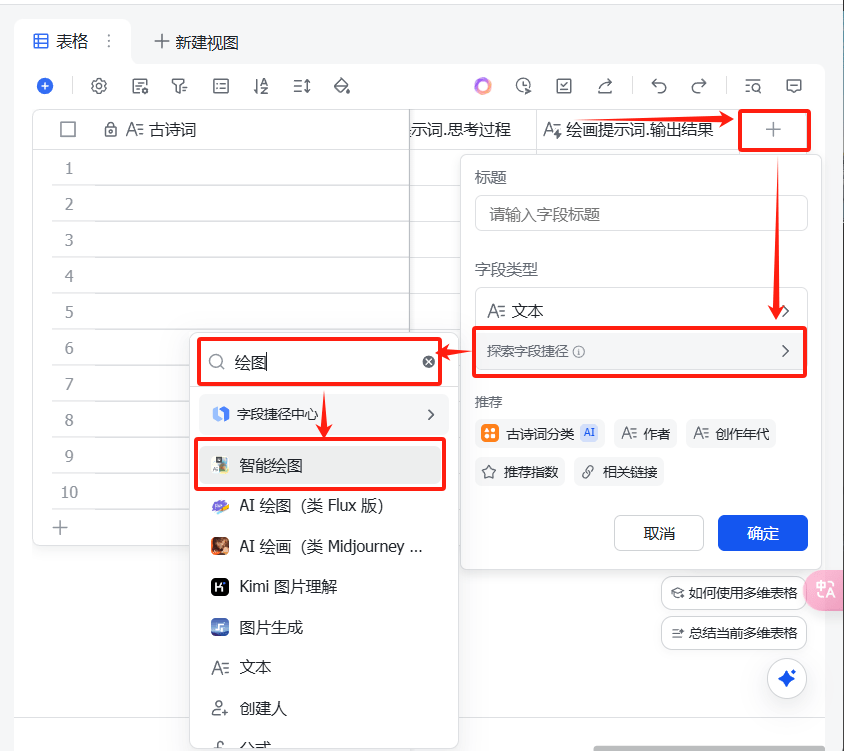
Task: Click the 取消 button
Action: [659, 533]
